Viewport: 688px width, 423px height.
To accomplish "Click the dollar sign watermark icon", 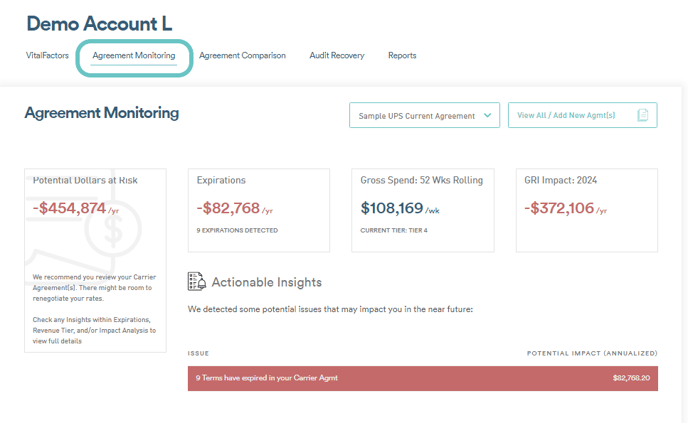I will pos(113,229).
